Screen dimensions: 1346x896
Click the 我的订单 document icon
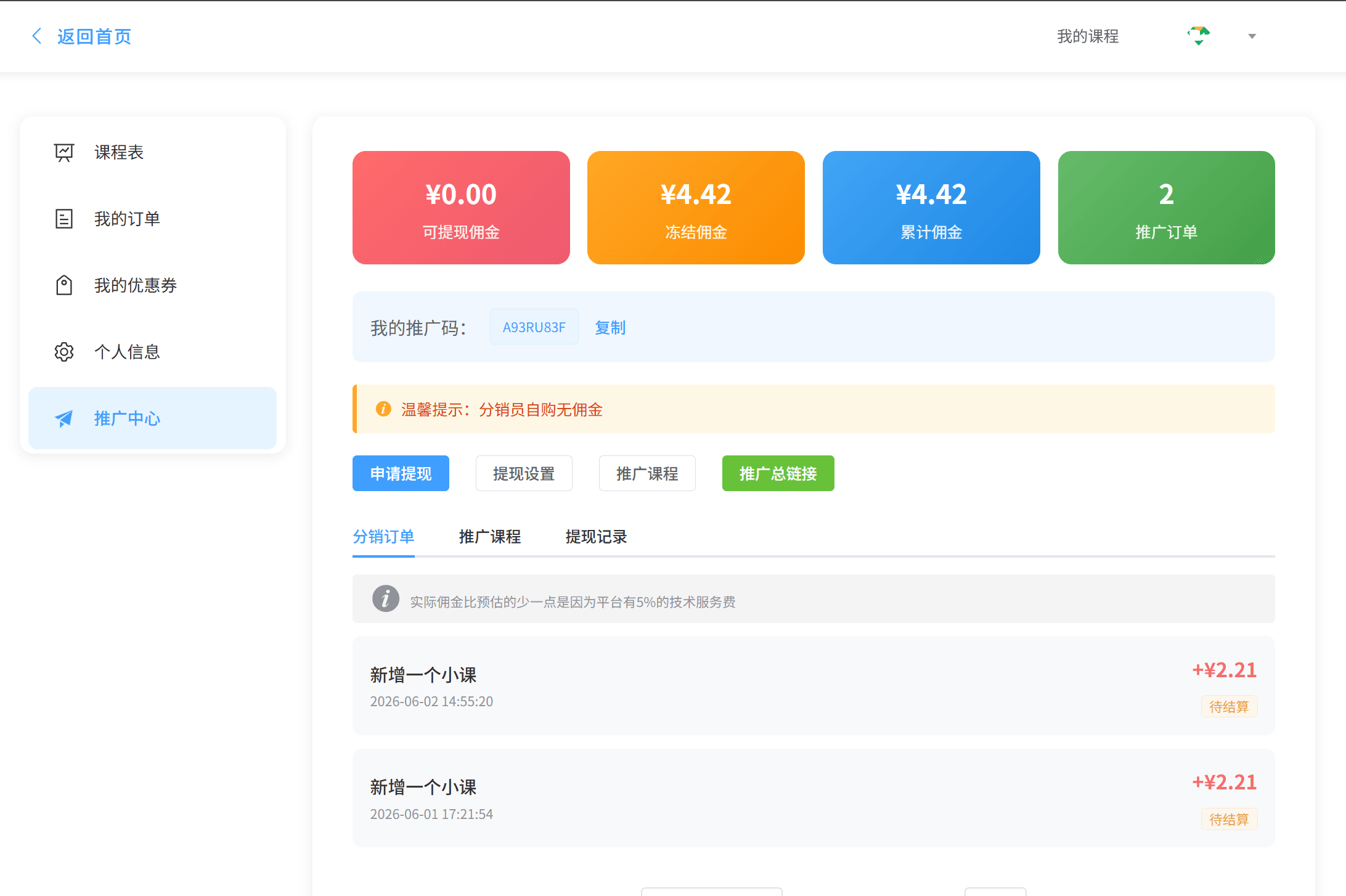point(64,219)
